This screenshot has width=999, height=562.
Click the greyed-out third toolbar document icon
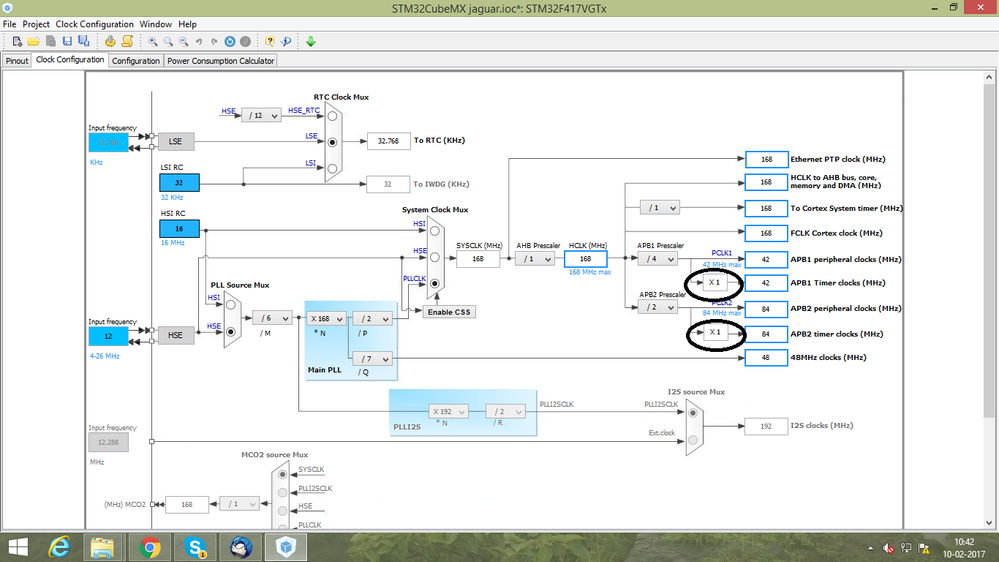click(50, 41)
